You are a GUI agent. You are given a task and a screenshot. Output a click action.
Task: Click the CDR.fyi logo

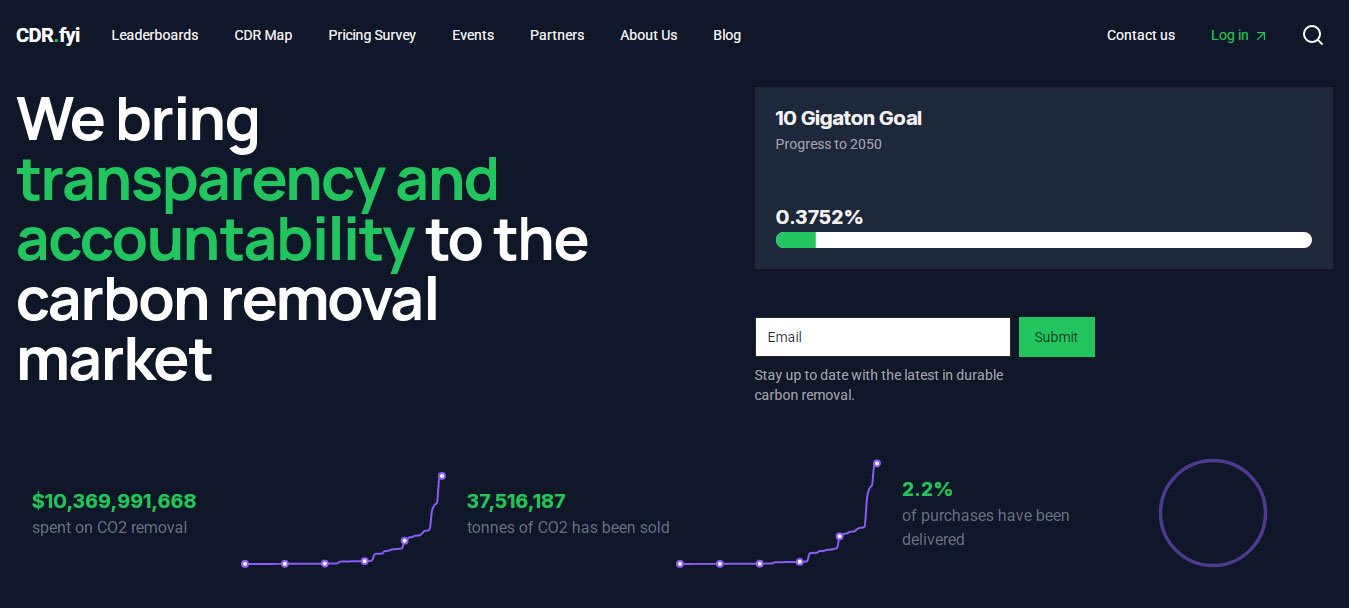tap(48, 35)
